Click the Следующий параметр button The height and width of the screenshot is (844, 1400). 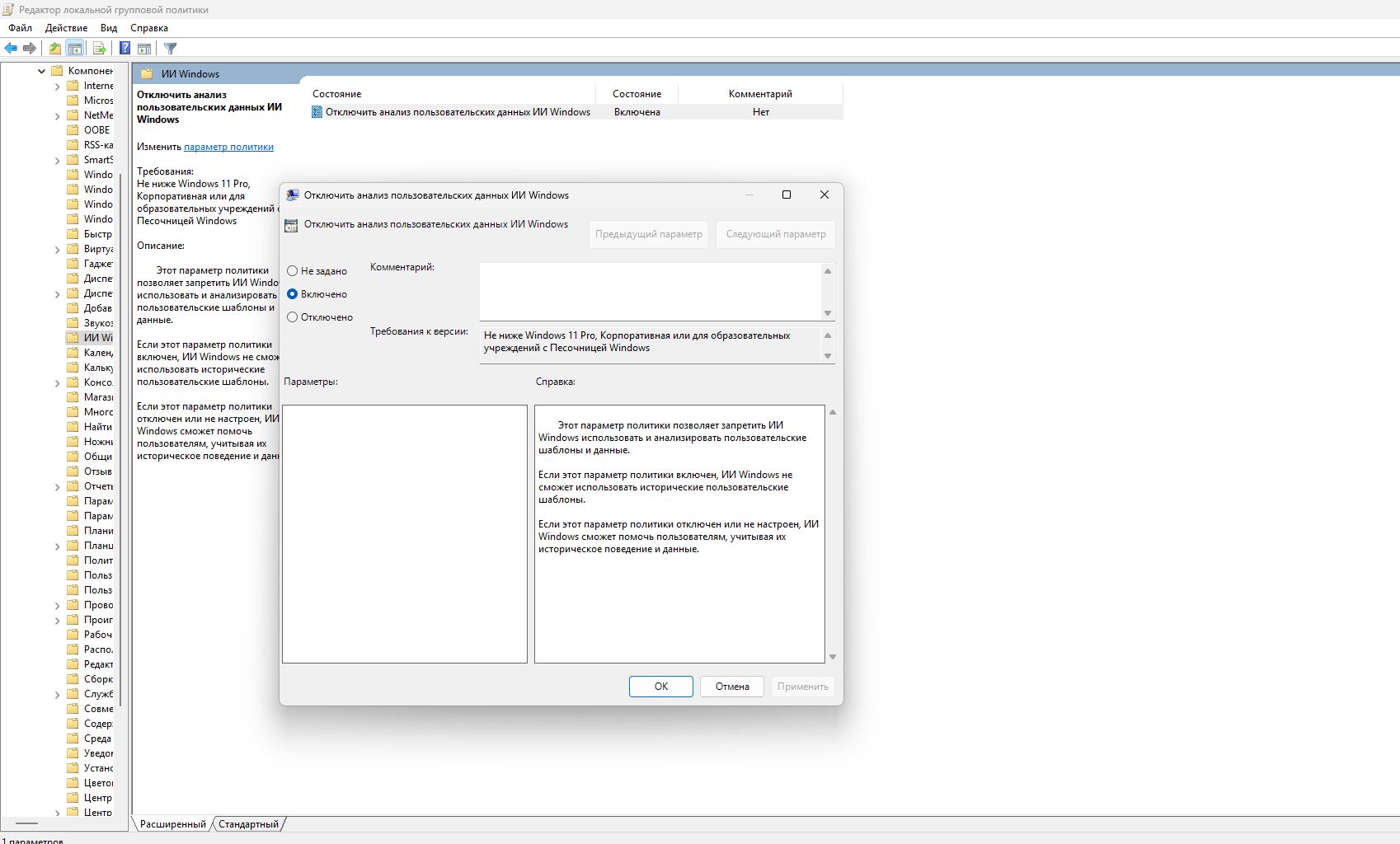776,234
